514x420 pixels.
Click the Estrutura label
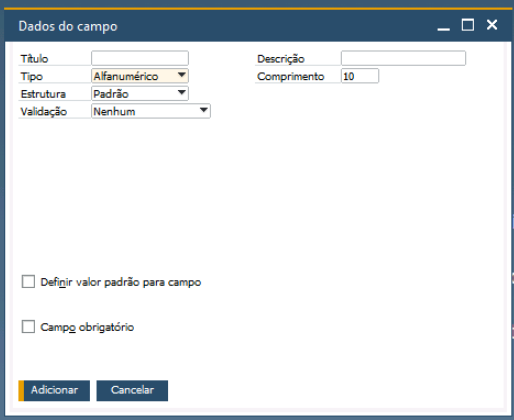click(43, 94)
